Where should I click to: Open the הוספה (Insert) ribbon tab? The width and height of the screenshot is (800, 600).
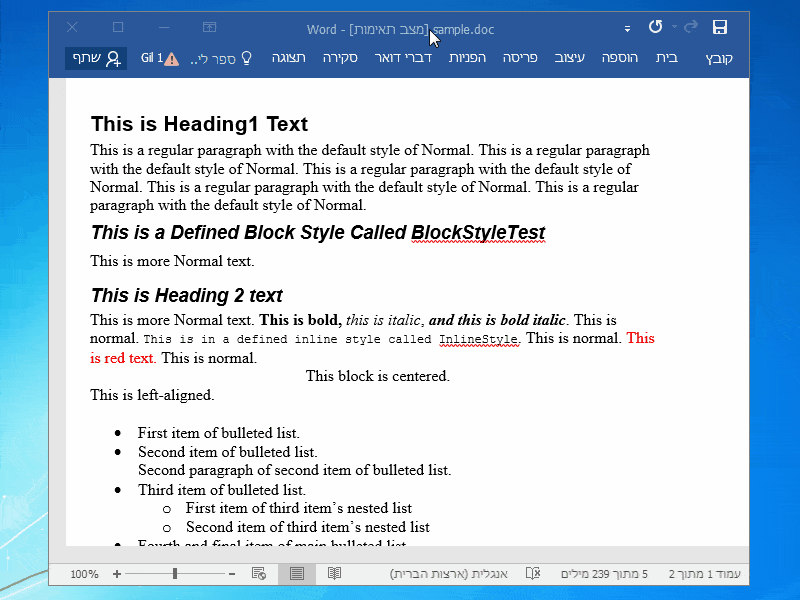pyautogui.click(x=619, y=58)
